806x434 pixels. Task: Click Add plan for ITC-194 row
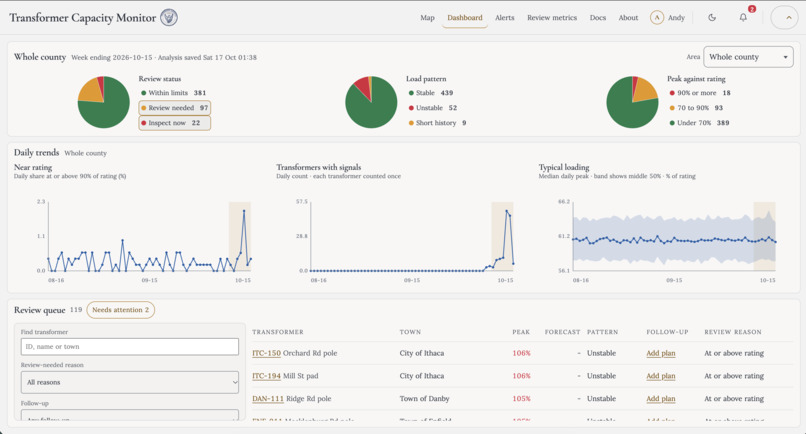tap(661, 376)
